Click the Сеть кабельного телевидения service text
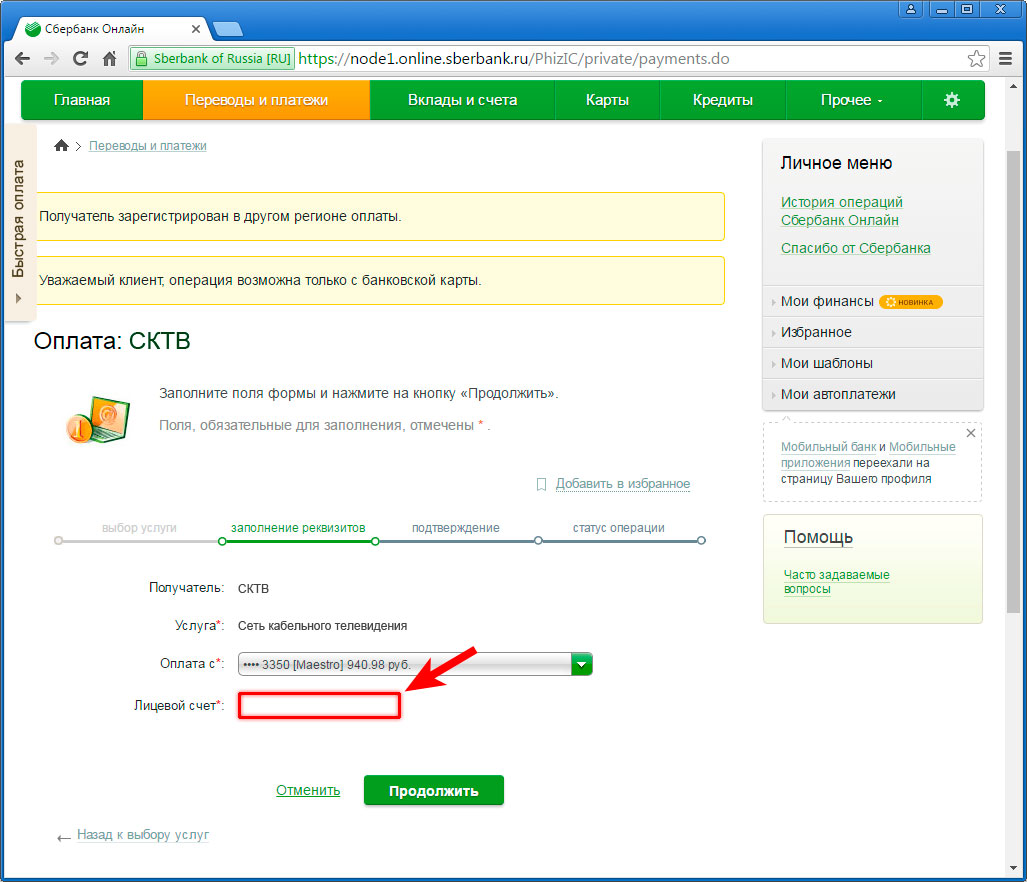 pyautogui.click(x=322, y=626)
